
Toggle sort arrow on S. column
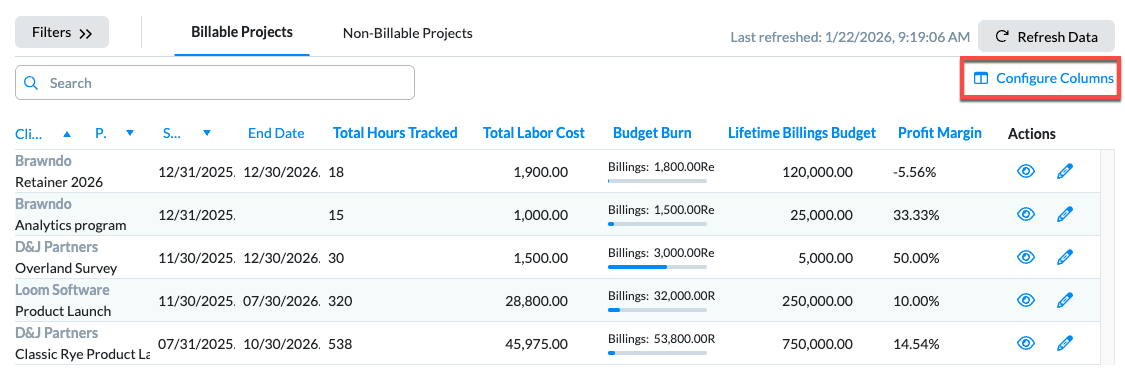[207, 134]
